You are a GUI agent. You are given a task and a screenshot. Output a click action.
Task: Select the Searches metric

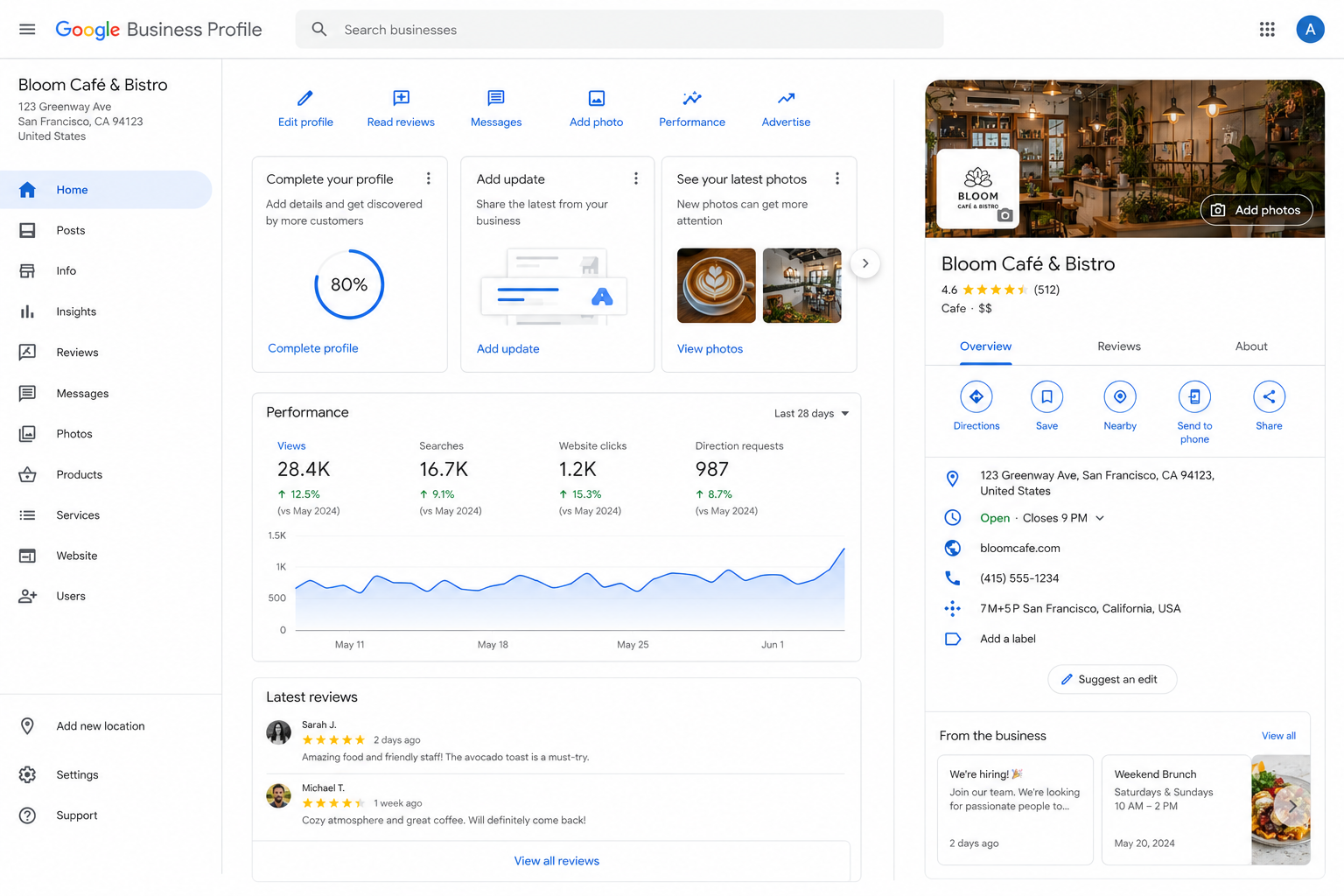pyautogui.click(x=451, y=479)
